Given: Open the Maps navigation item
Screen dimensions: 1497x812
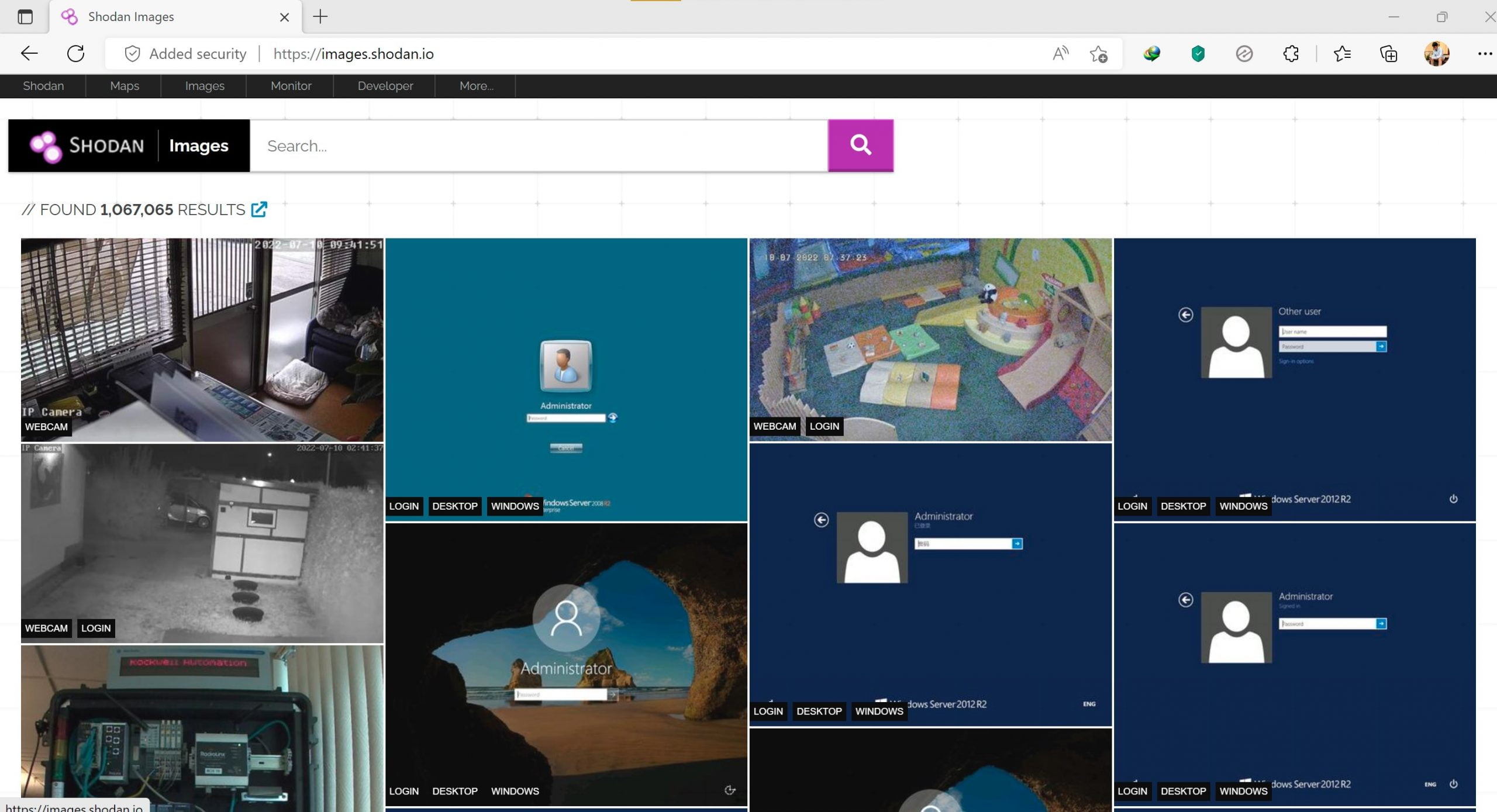Looking at the screenshot, I should click(x=125, y=86).
